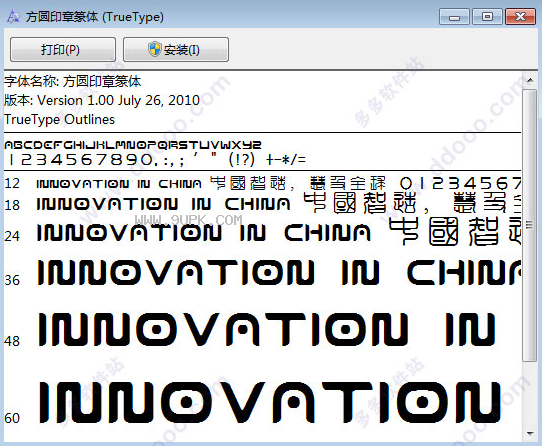542x446 pixels.
Task: Click the 36 point INNOVATION sample text
Action: 176,272
